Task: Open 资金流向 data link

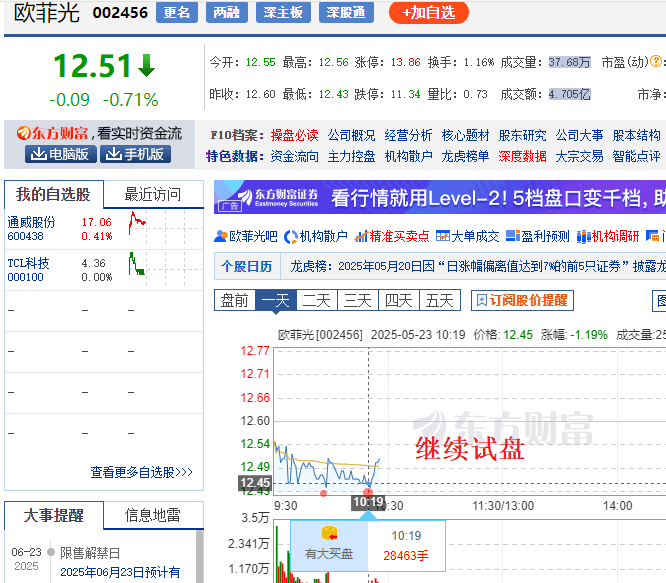Action: (x=294, y=156)
